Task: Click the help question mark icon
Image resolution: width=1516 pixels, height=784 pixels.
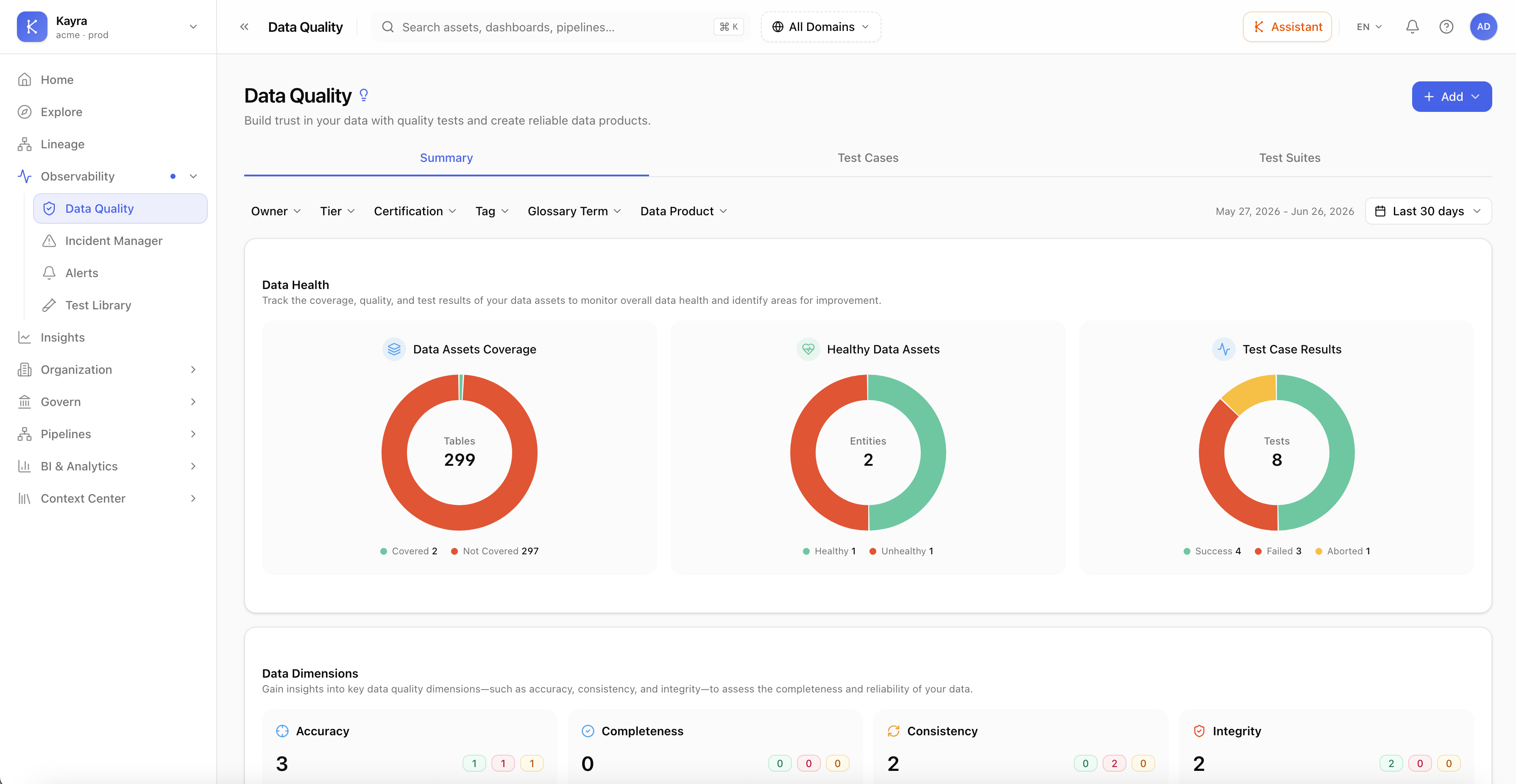Action: pyautogui.click(x=1446, y=26)
